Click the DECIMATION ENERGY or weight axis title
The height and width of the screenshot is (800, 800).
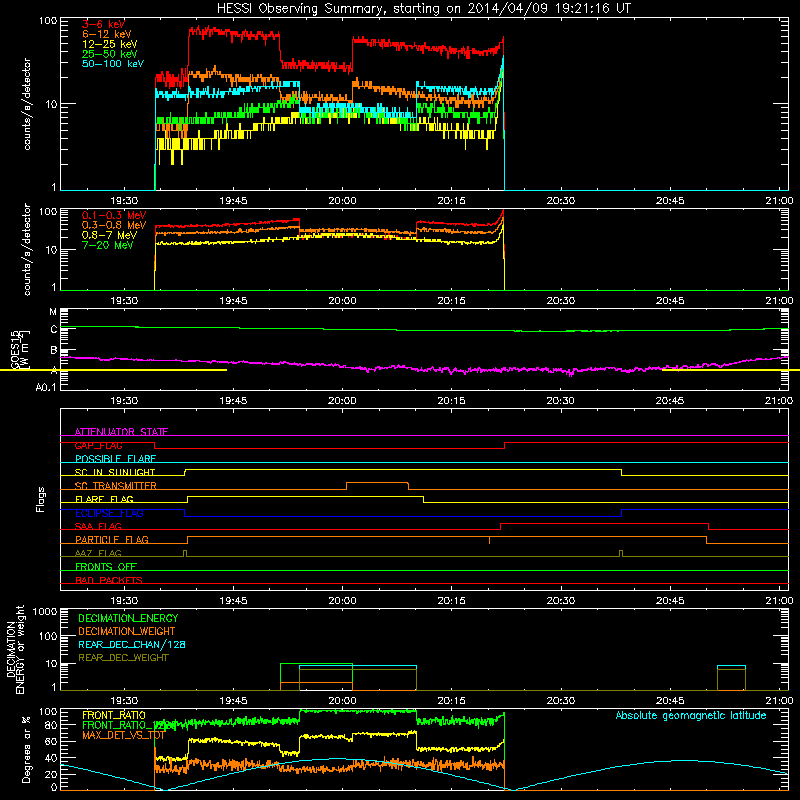[15, 649]
